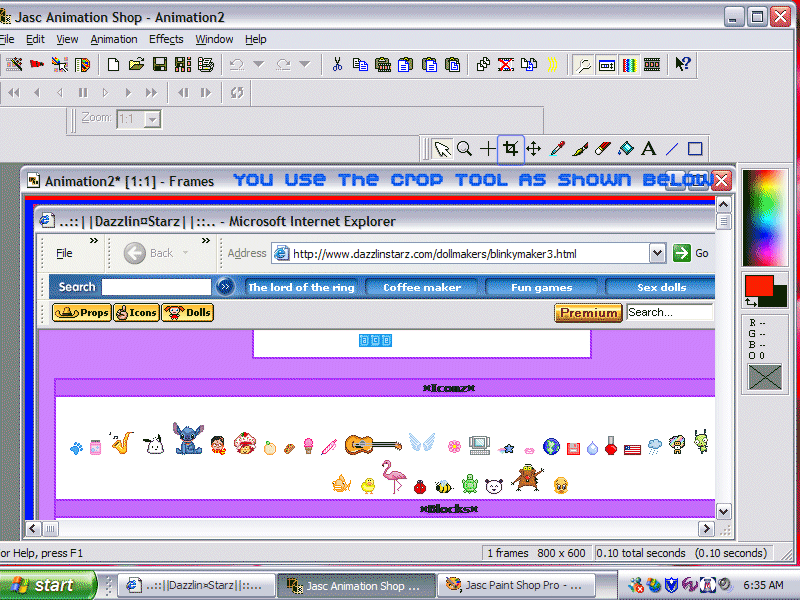The height and width of the screenshot is (600, 800).
Task: Expand the Undo history dropdown arrow
Action: pyautogui.click(x=259, y=64)
